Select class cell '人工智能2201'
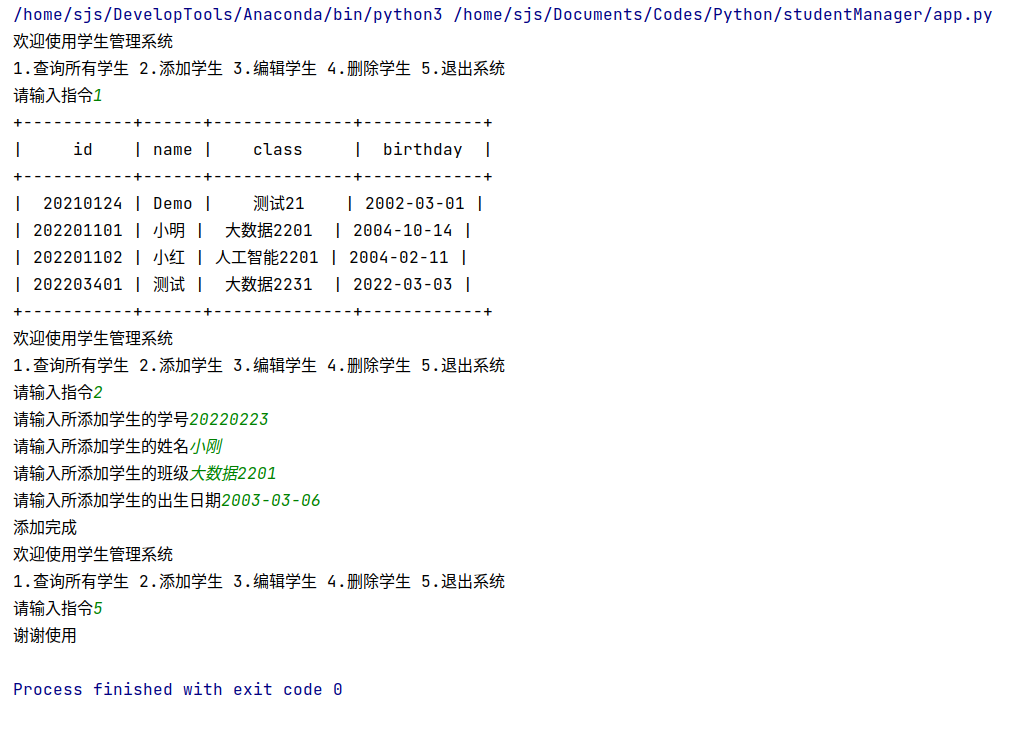1017x745 pixels. click(267, 257)
